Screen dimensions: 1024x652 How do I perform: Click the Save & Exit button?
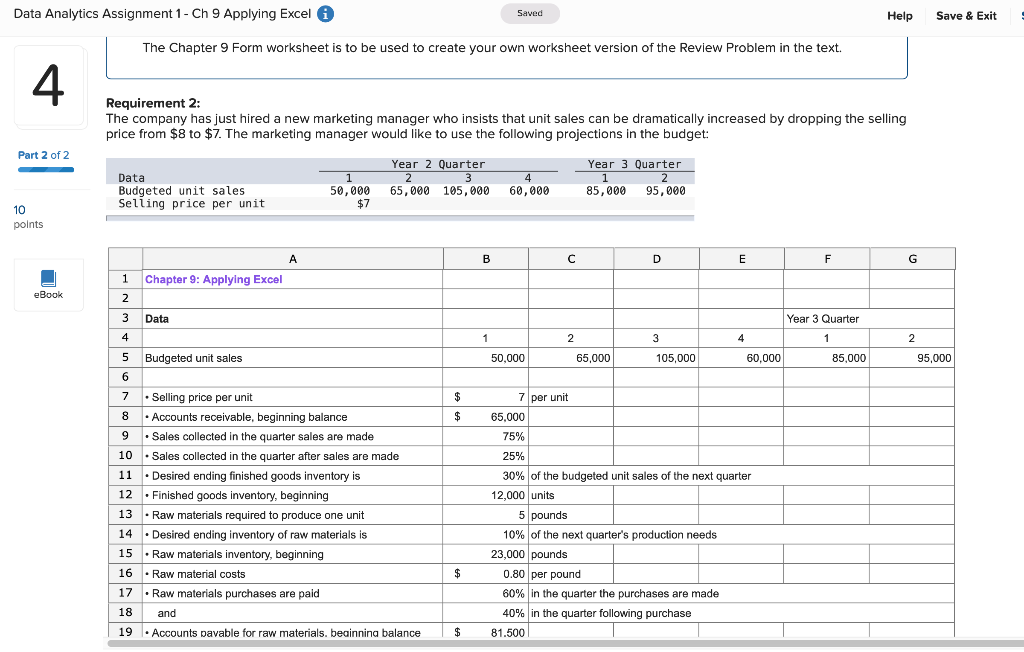coord(965,14)
